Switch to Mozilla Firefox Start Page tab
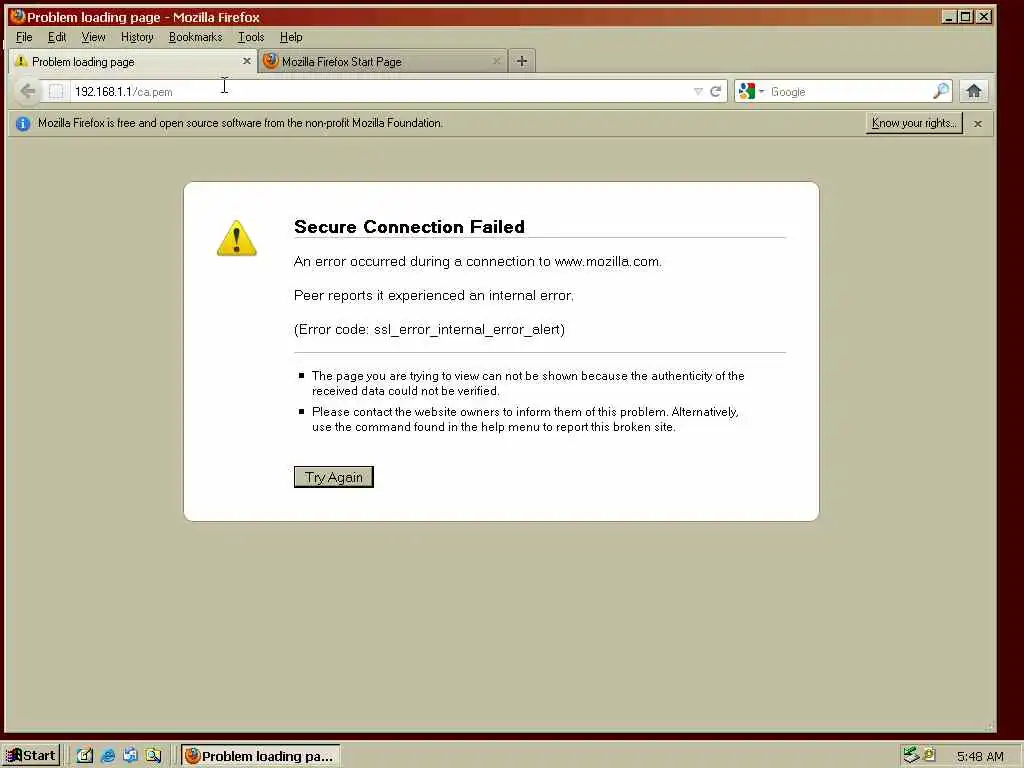 click(383, 61)
